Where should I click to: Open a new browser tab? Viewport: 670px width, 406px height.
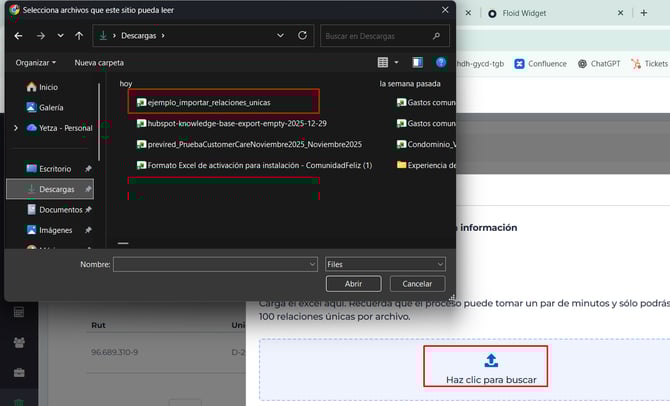643,13
